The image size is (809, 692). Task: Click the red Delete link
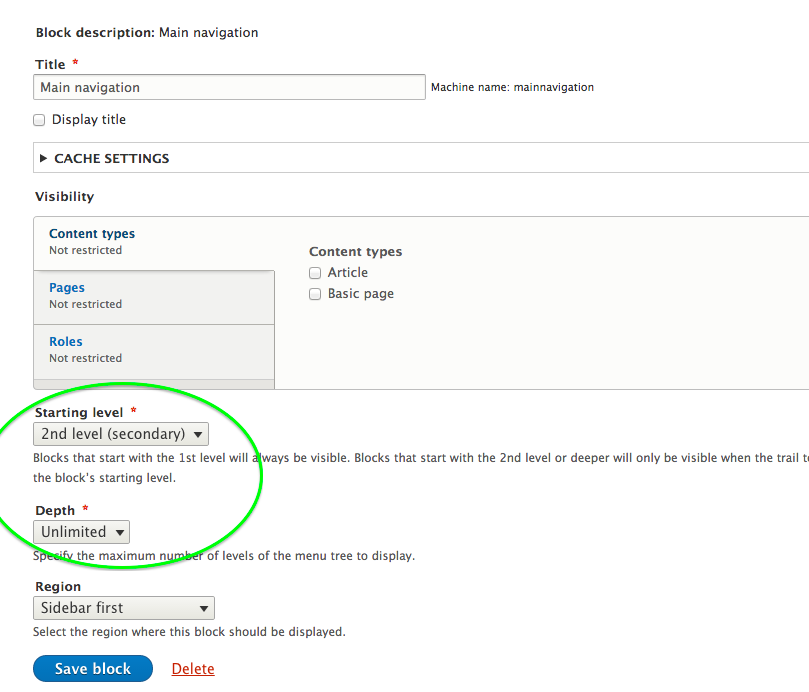coord(193,669)
